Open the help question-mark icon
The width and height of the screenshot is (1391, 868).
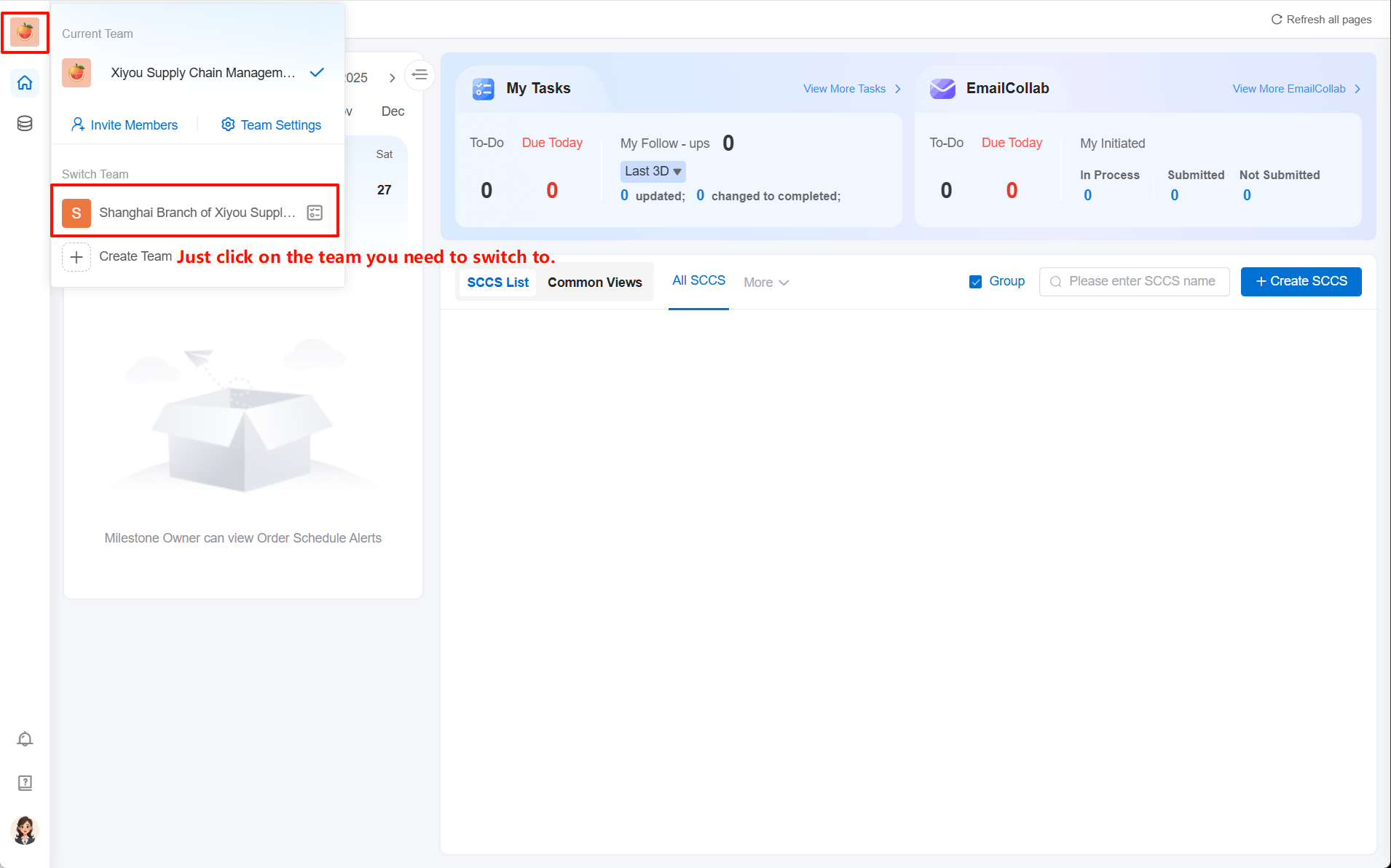point(25,783)
